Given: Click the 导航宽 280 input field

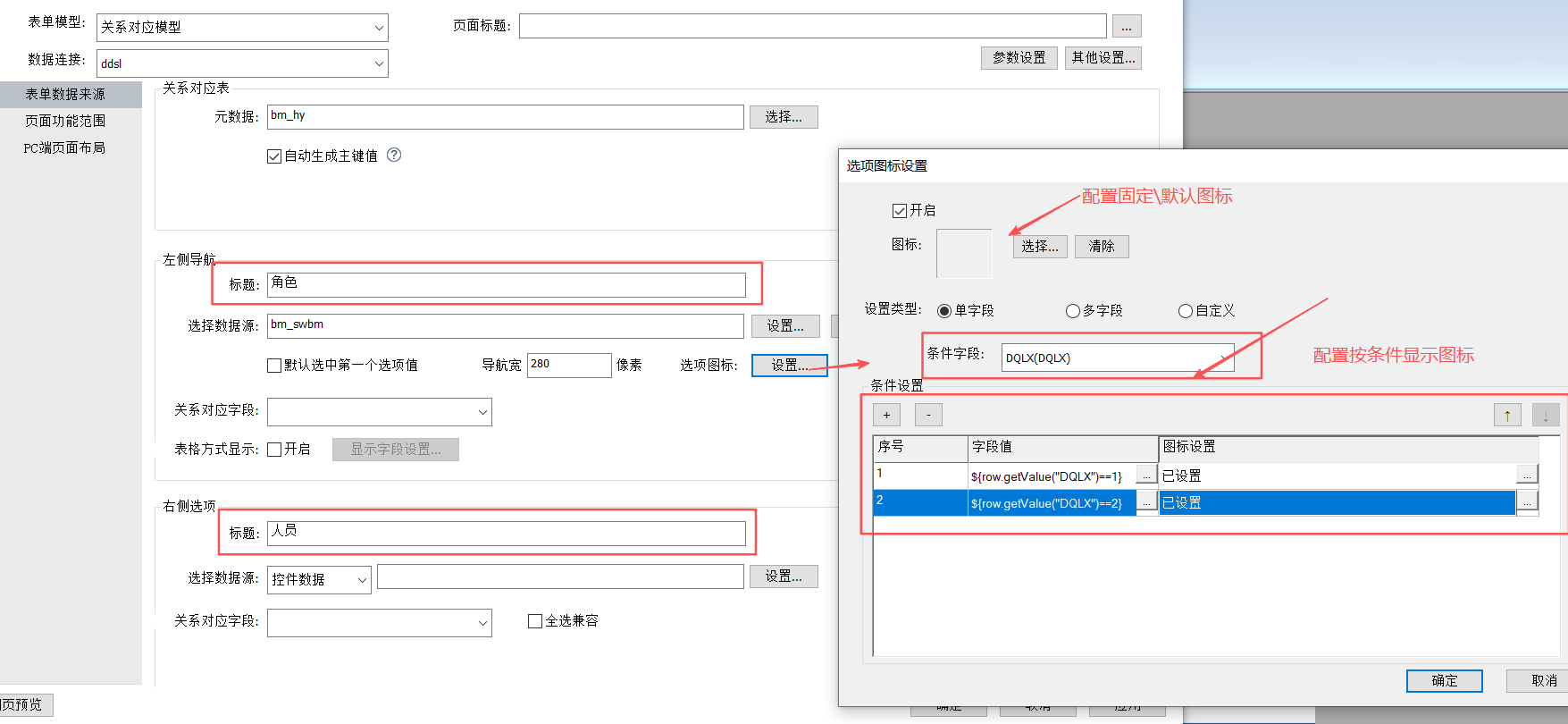Looking at the screenshot, I should point(569,365).
